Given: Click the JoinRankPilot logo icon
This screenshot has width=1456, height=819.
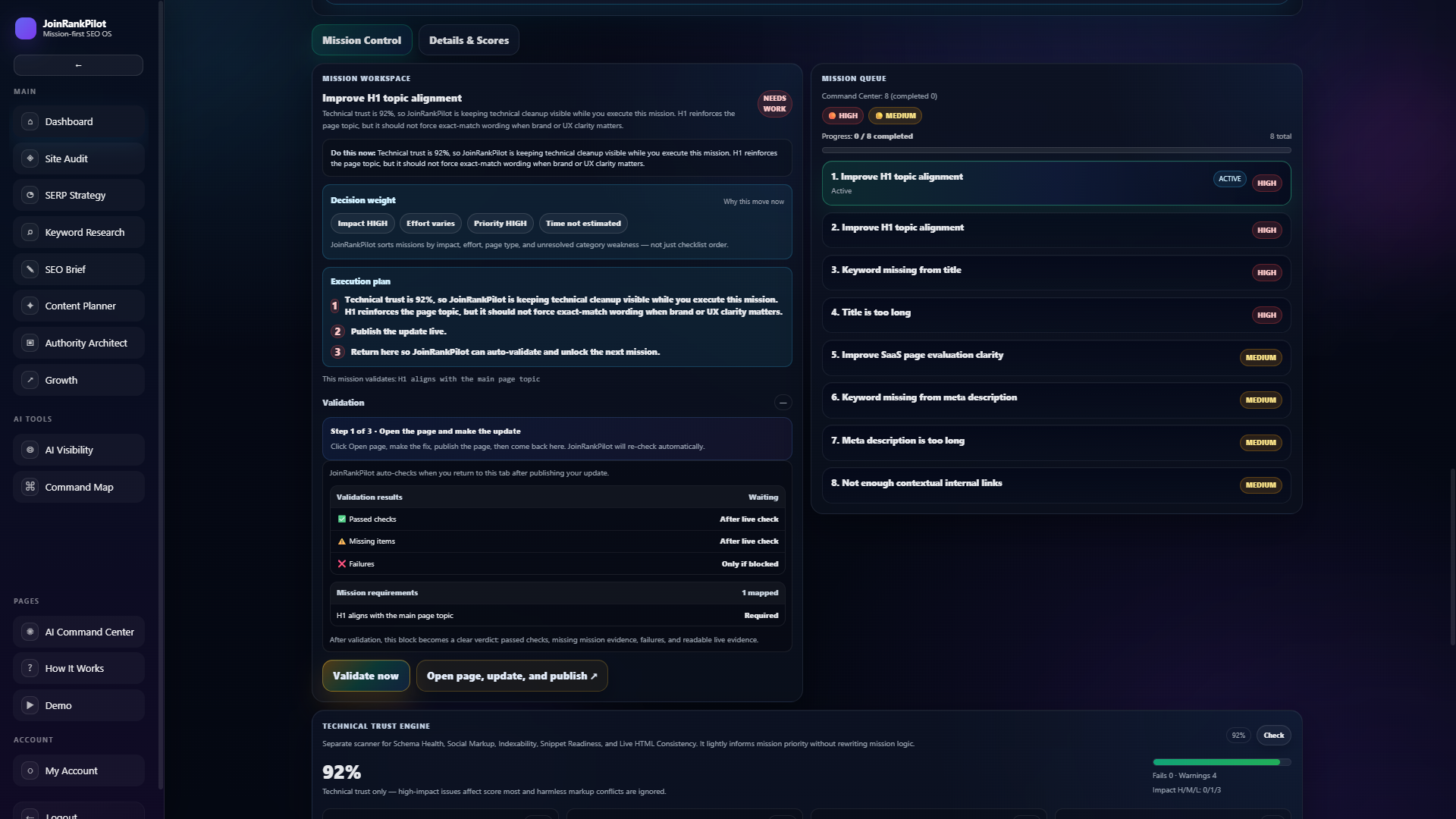Looking at the screenshot, I should tap(26, 28).
